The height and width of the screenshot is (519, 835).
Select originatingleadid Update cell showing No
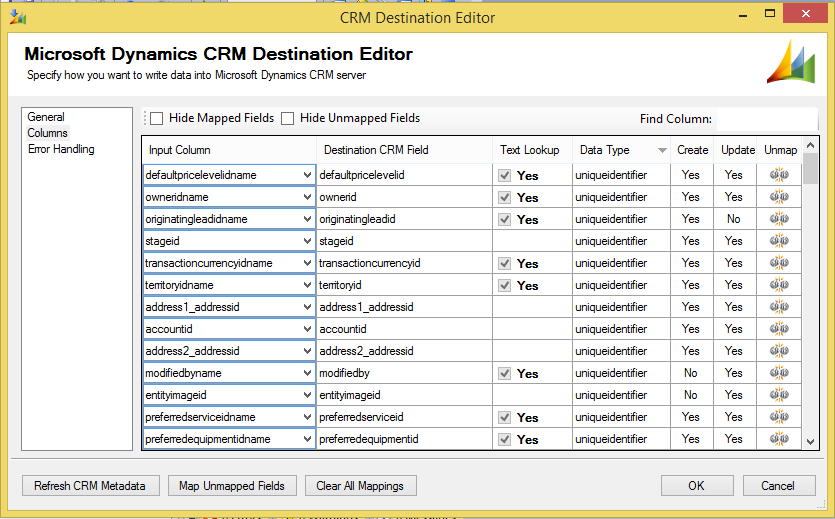tap(735, 219)
